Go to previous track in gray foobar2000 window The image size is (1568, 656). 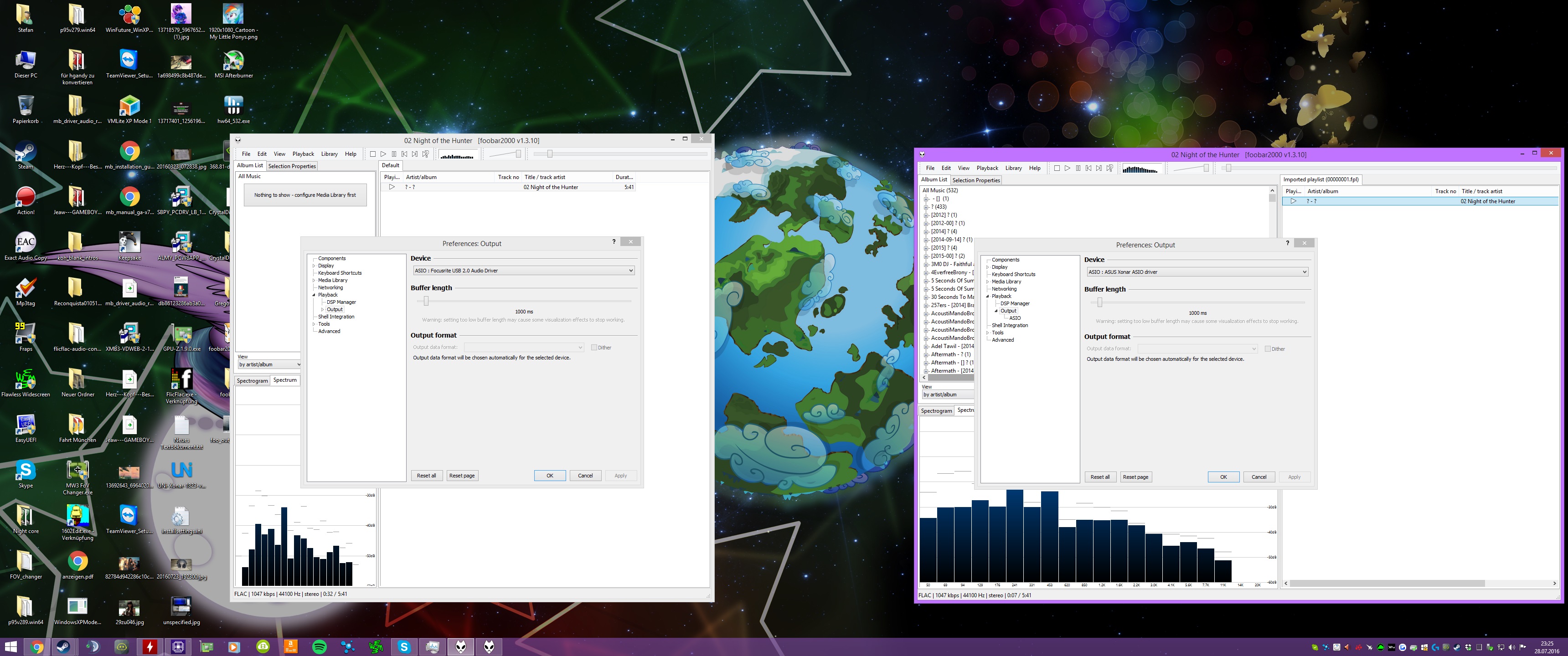404,154
